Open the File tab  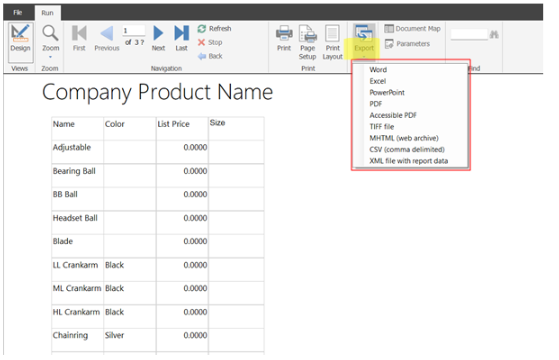(18, 13)
